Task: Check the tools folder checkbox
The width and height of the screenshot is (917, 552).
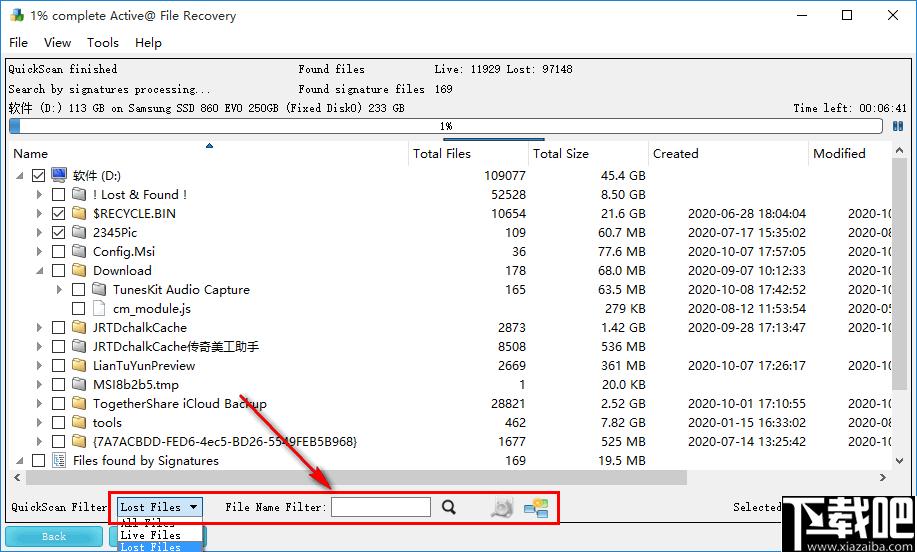Action: tap(58, 422)
